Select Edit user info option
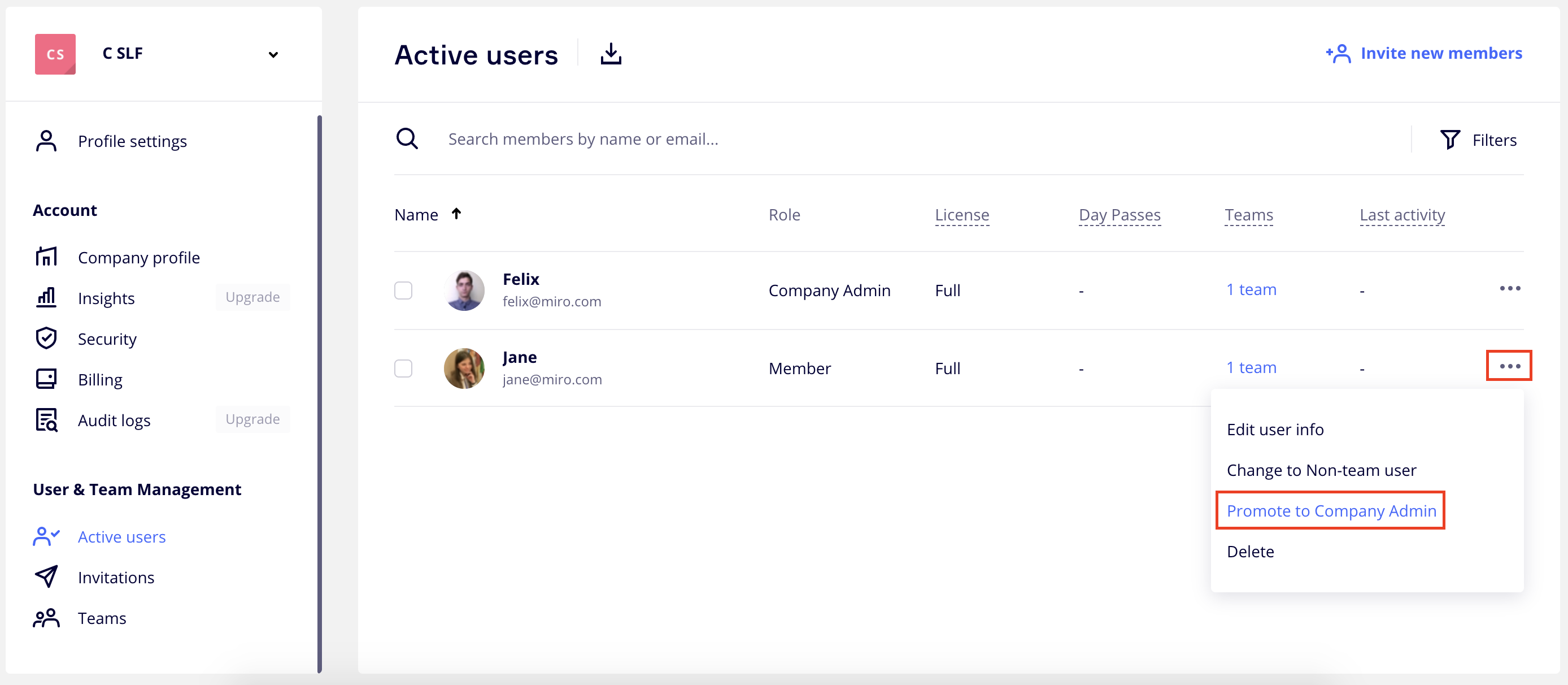 [x=1275, y=430]
